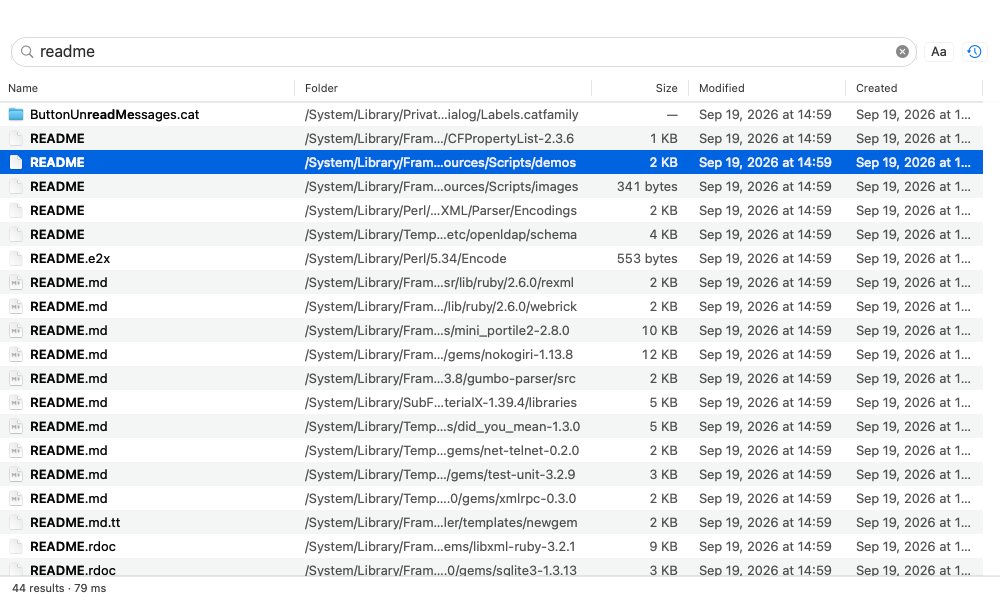Click the magnifying glass search icon
The height and width of the screenshot is (600, 1000).
click(27, 52)
